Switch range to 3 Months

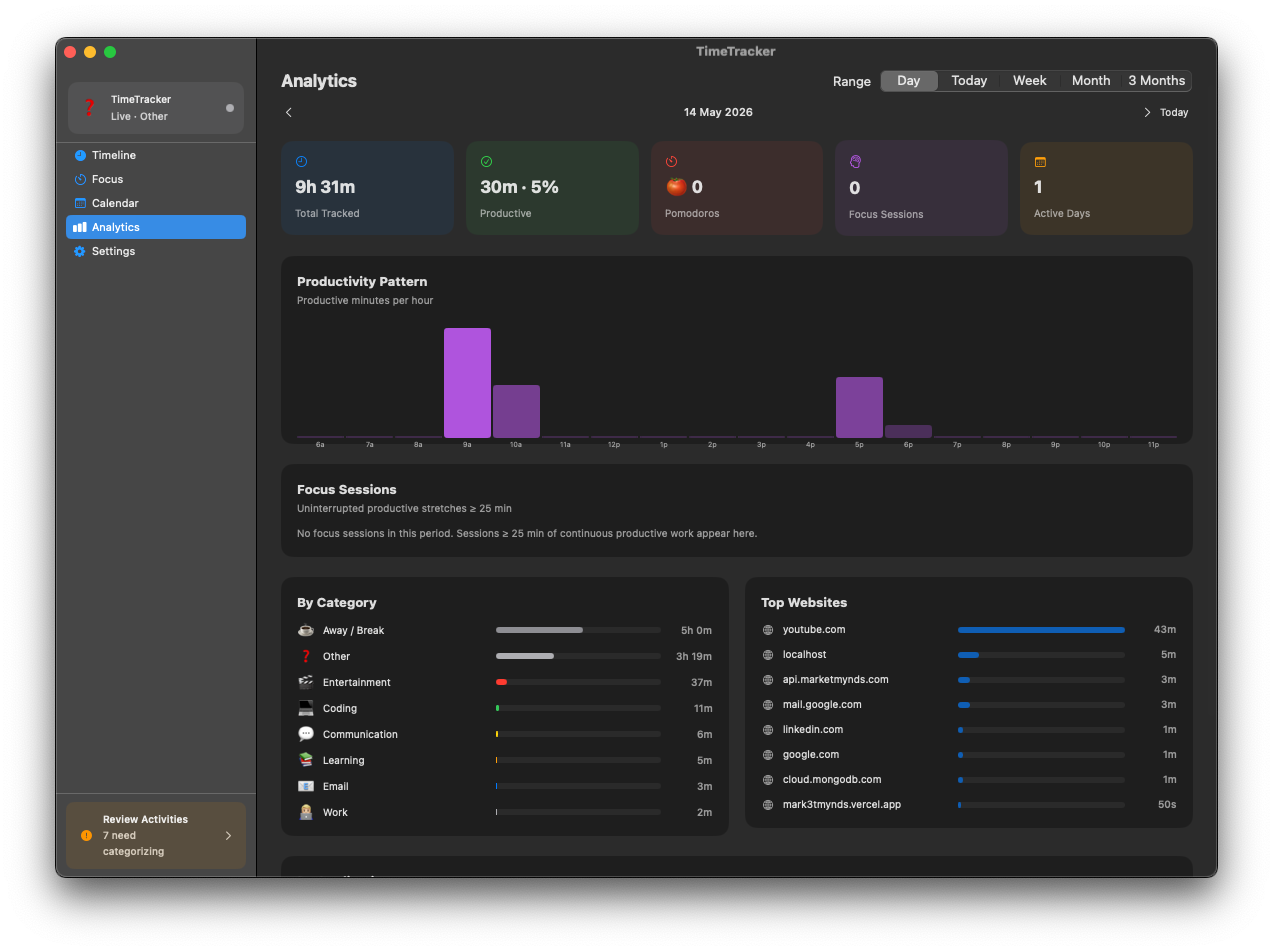(x=1156, y=81)
